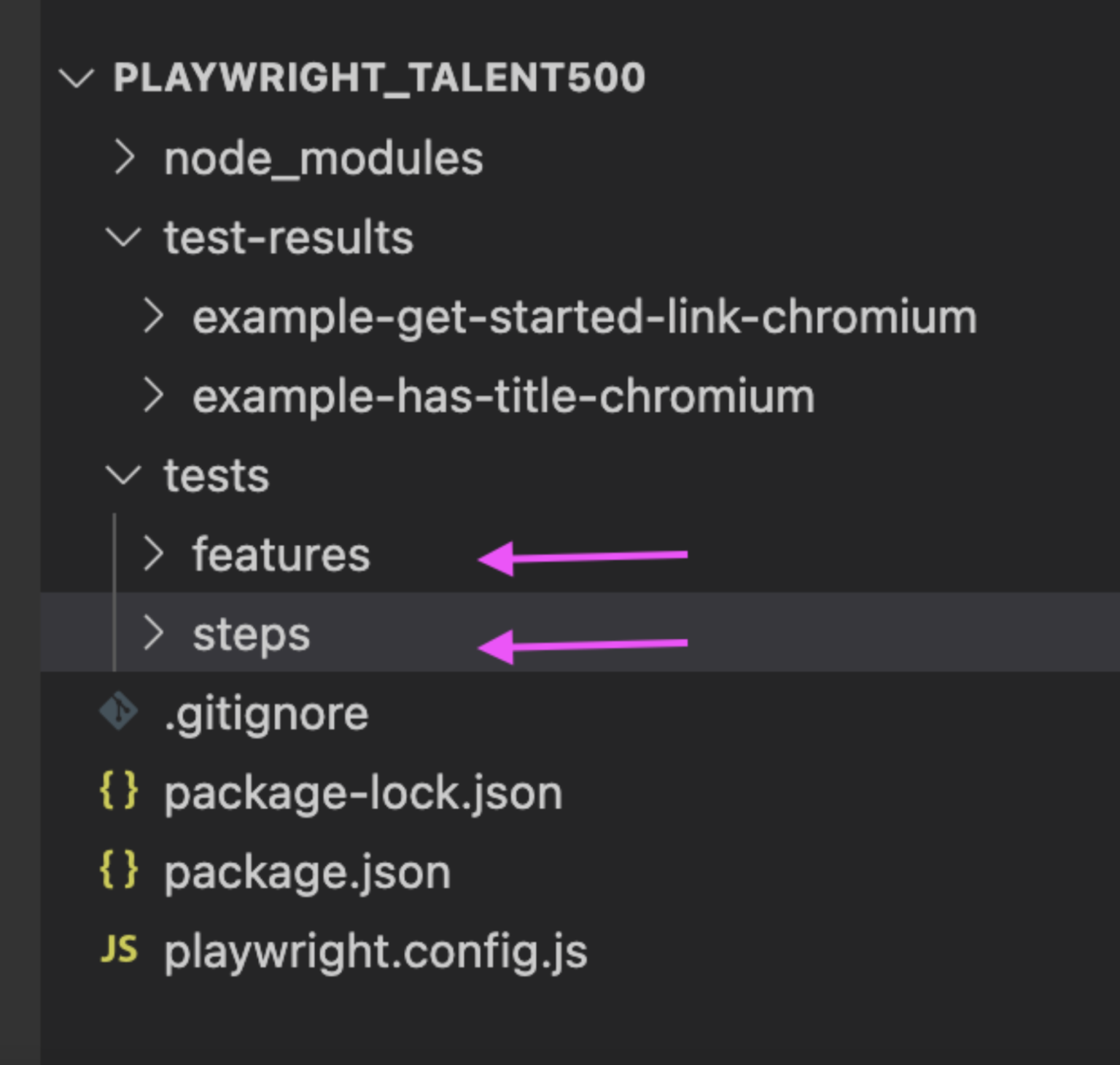Expand the node_modules folder
Screen dimensions: 1120x1065
pos(125,158)
